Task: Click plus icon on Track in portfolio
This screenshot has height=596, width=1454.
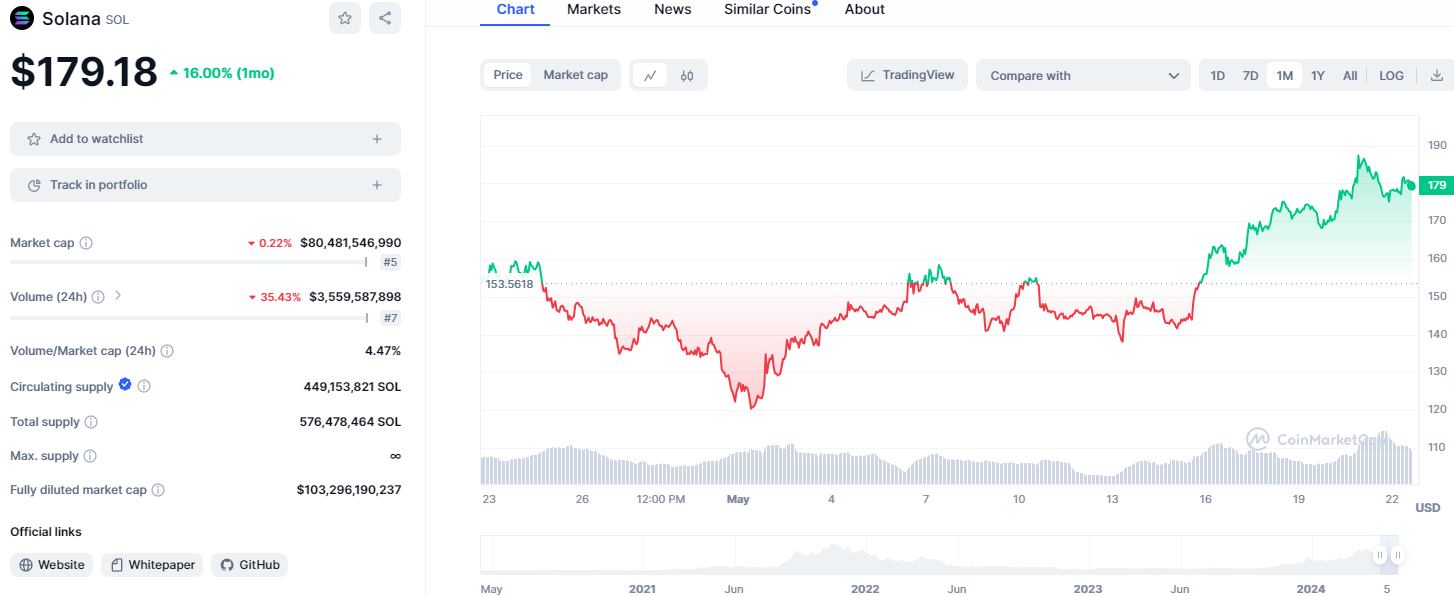Action: tap(377, 185)
